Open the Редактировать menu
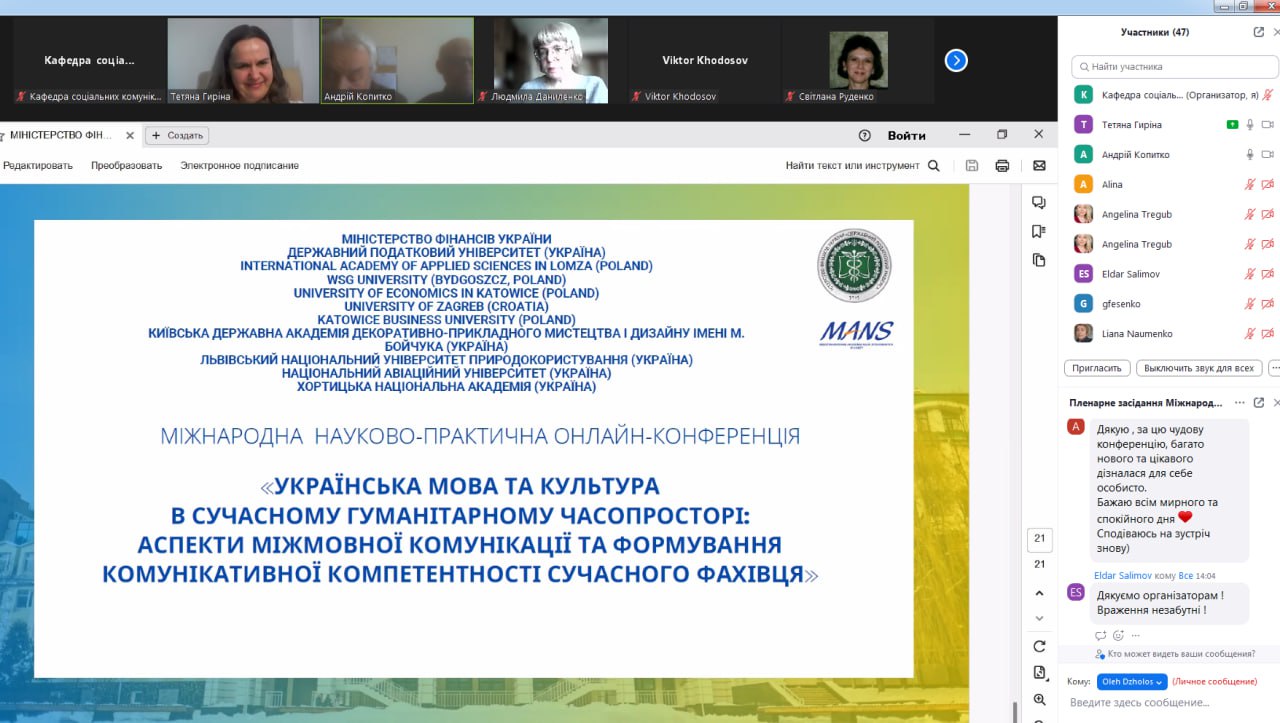This screenshot has height=723, width=1280. tap(38, 166)
